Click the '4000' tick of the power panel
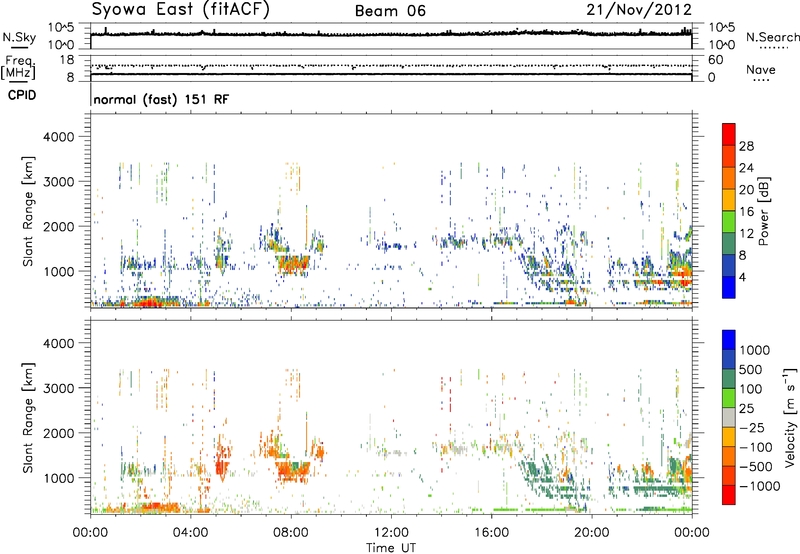 tap(58, 137)
